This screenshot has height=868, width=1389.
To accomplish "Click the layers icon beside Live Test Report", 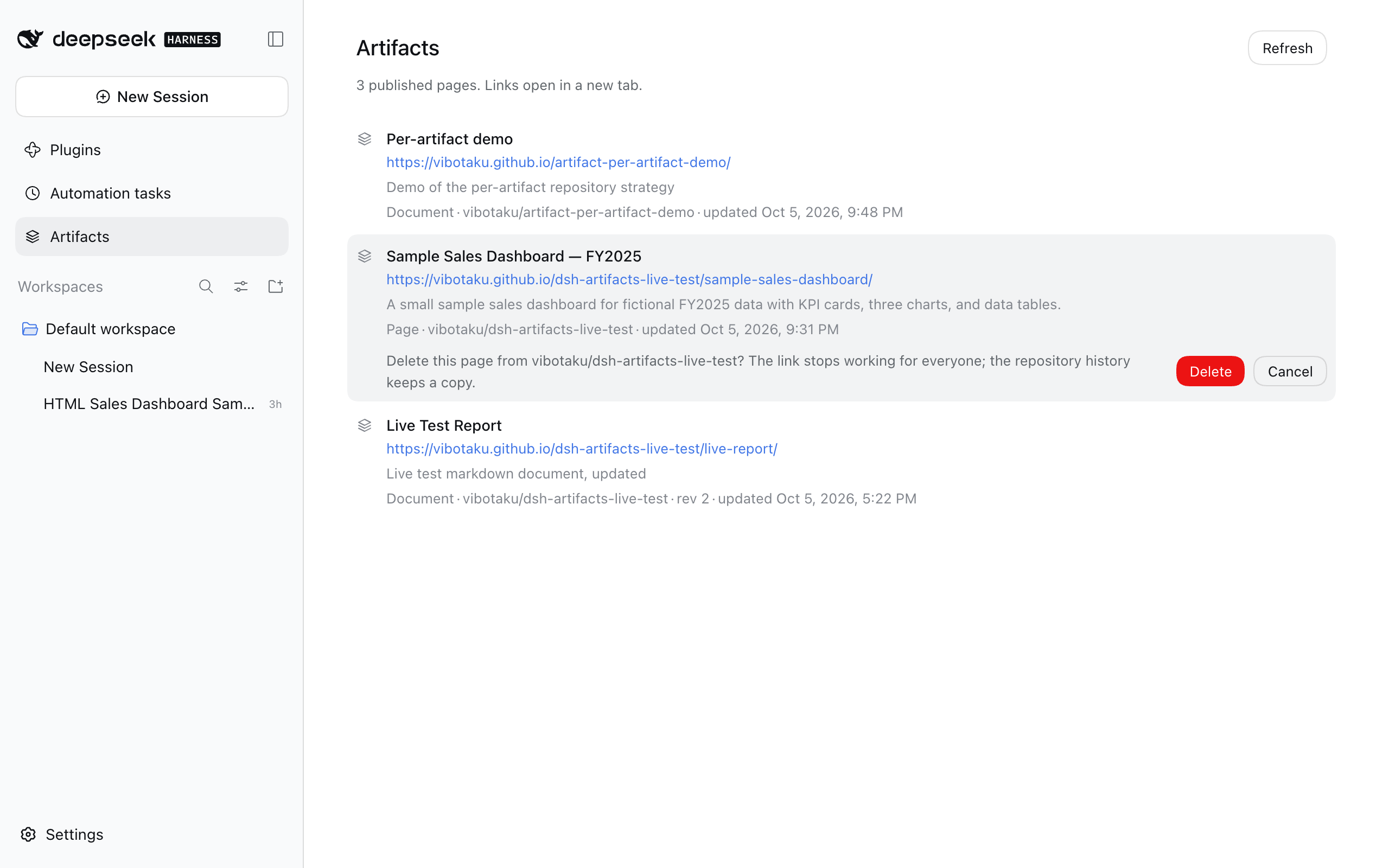I will 365,425.
